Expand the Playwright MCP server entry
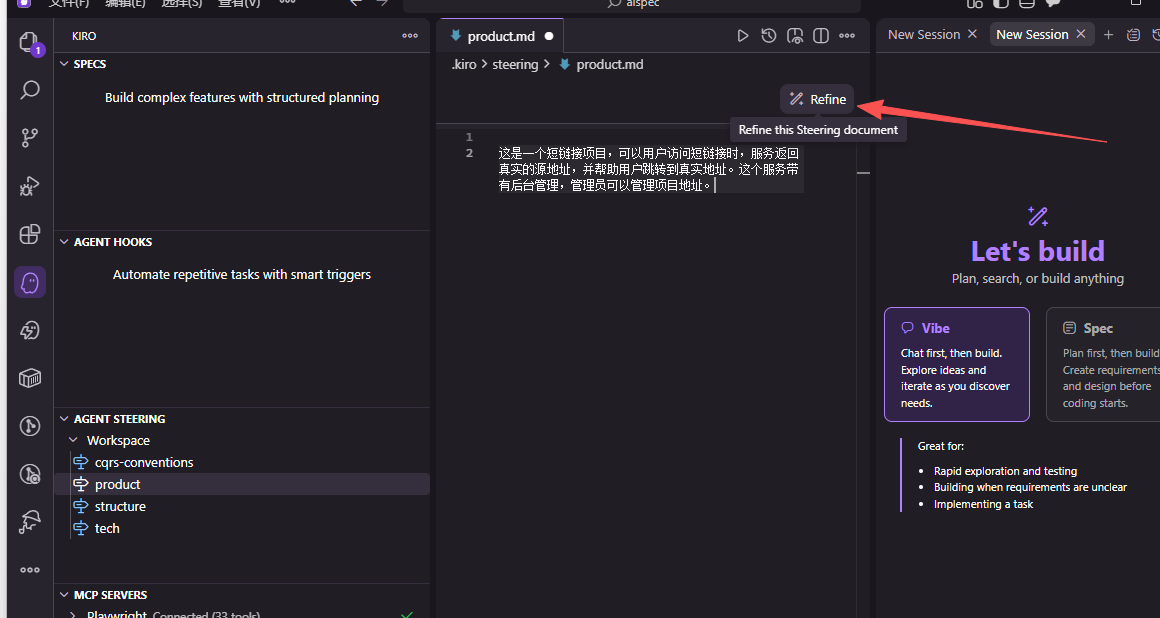This screenshot has height=618, width=1160. (x=73, y=615)
